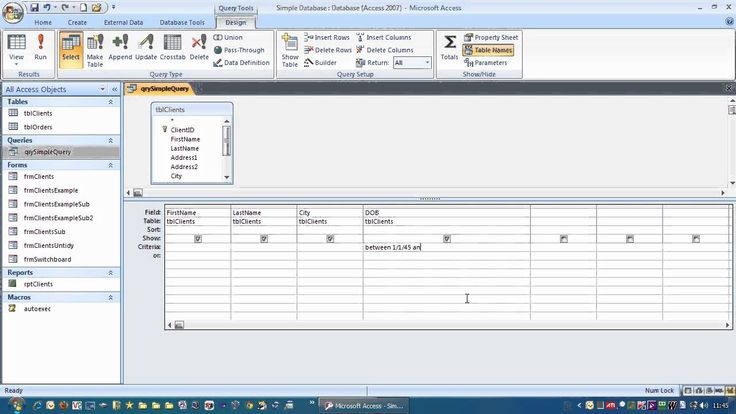The height and width of the screenshot is (414, 736).
Task: Switch to the Create ribbon tab
Action: pyautogui.click(x=77, y=22)
